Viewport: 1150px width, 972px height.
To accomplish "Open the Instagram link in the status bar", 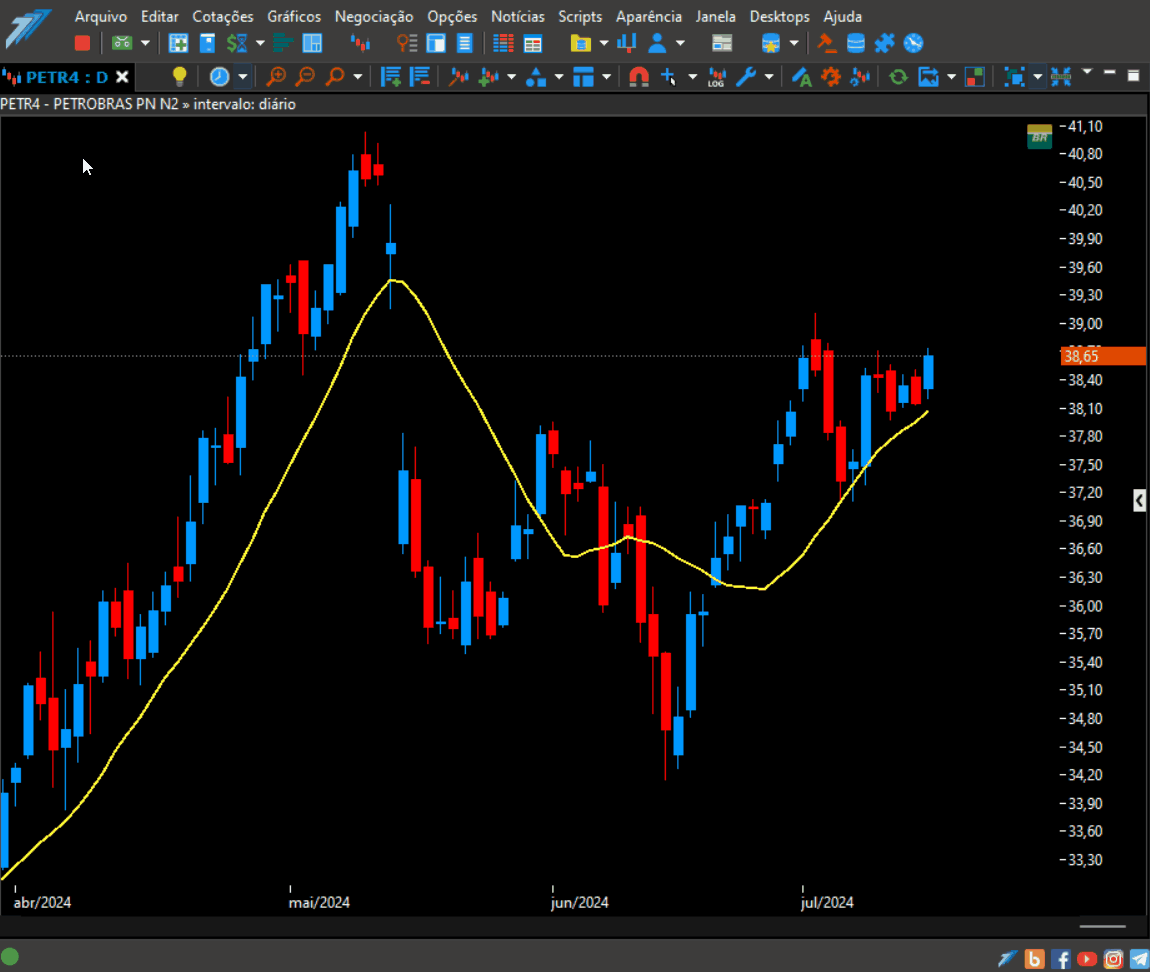I will coord(1113,958).
